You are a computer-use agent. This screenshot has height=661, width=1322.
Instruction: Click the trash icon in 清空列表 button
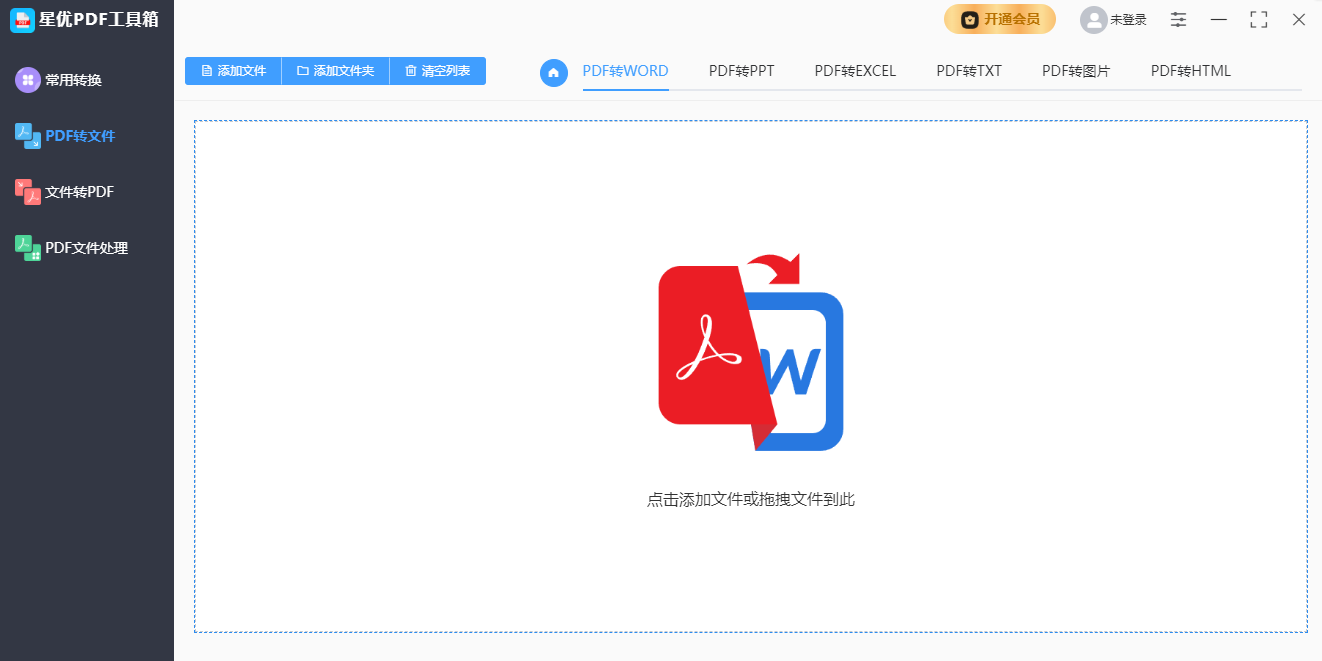[411, 70]
